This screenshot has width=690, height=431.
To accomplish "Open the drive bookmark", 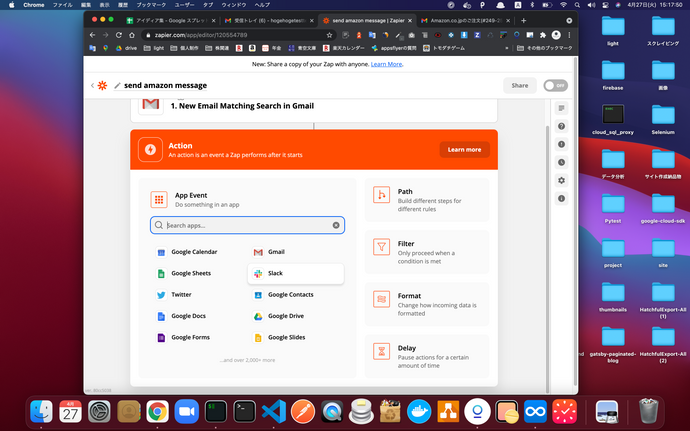I will (126, 48).
